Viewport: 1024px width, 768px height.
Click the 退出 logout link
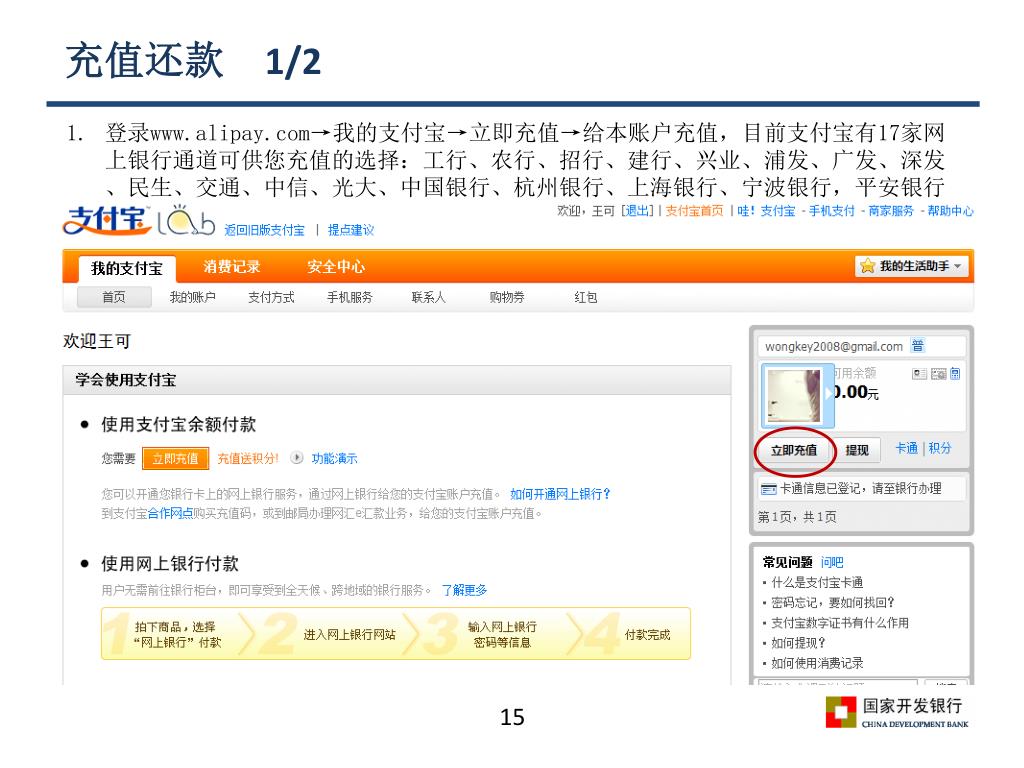[x=637, y=210]
